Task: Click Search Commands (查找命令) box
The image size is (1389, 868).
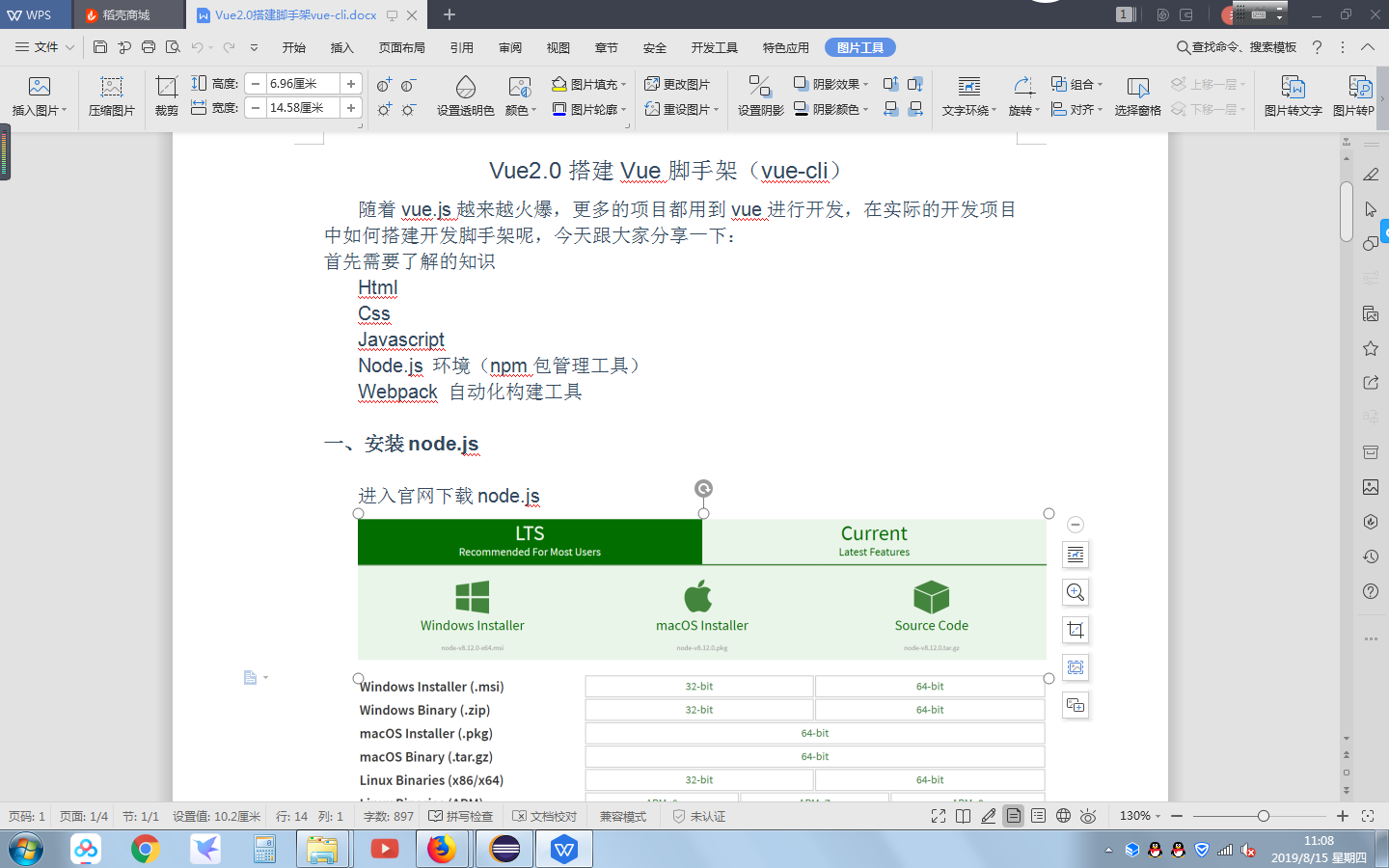Action: point(1237,46)
